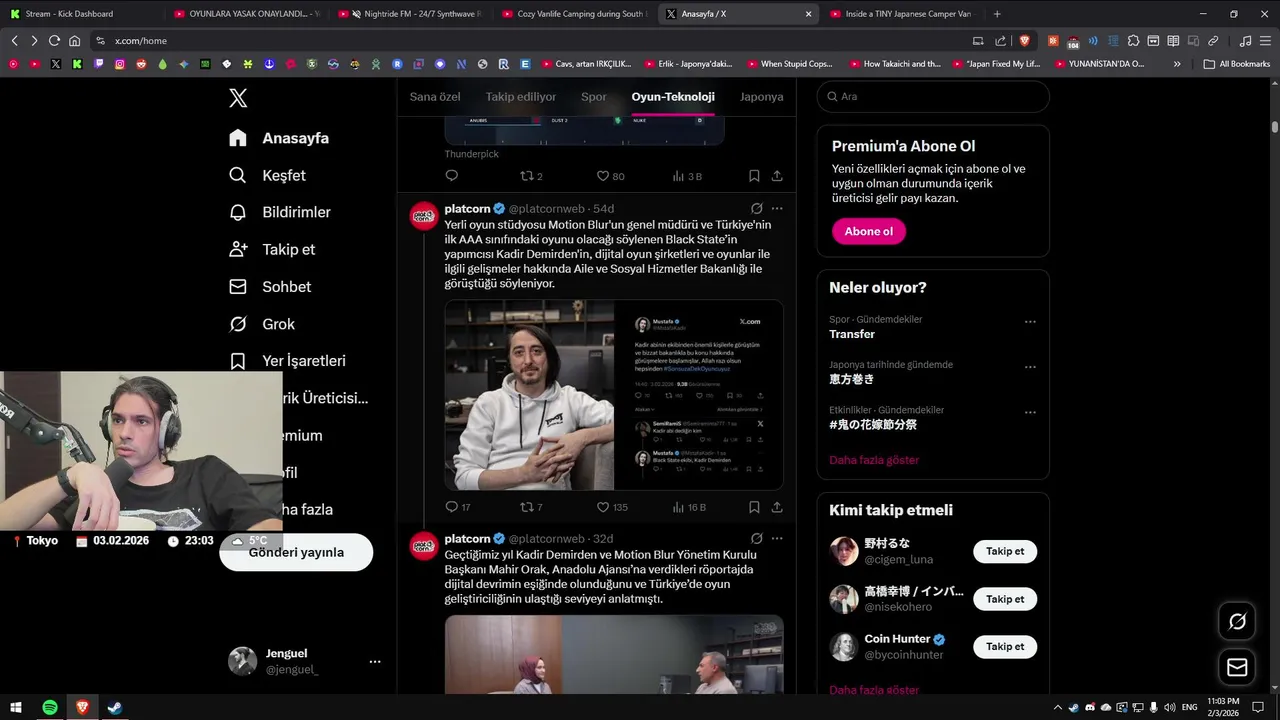Share the Thunderpick post
1280x720 pixels.
click(x=777, y=176)
